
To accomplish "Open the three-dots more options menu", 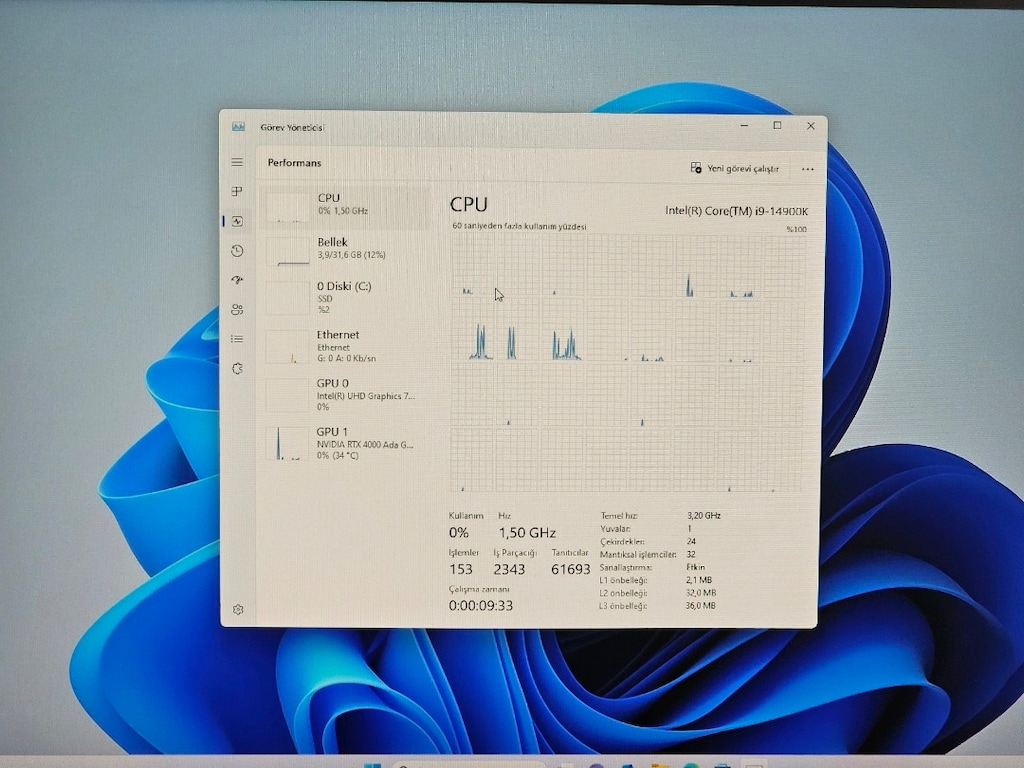I will click(808, 169).
